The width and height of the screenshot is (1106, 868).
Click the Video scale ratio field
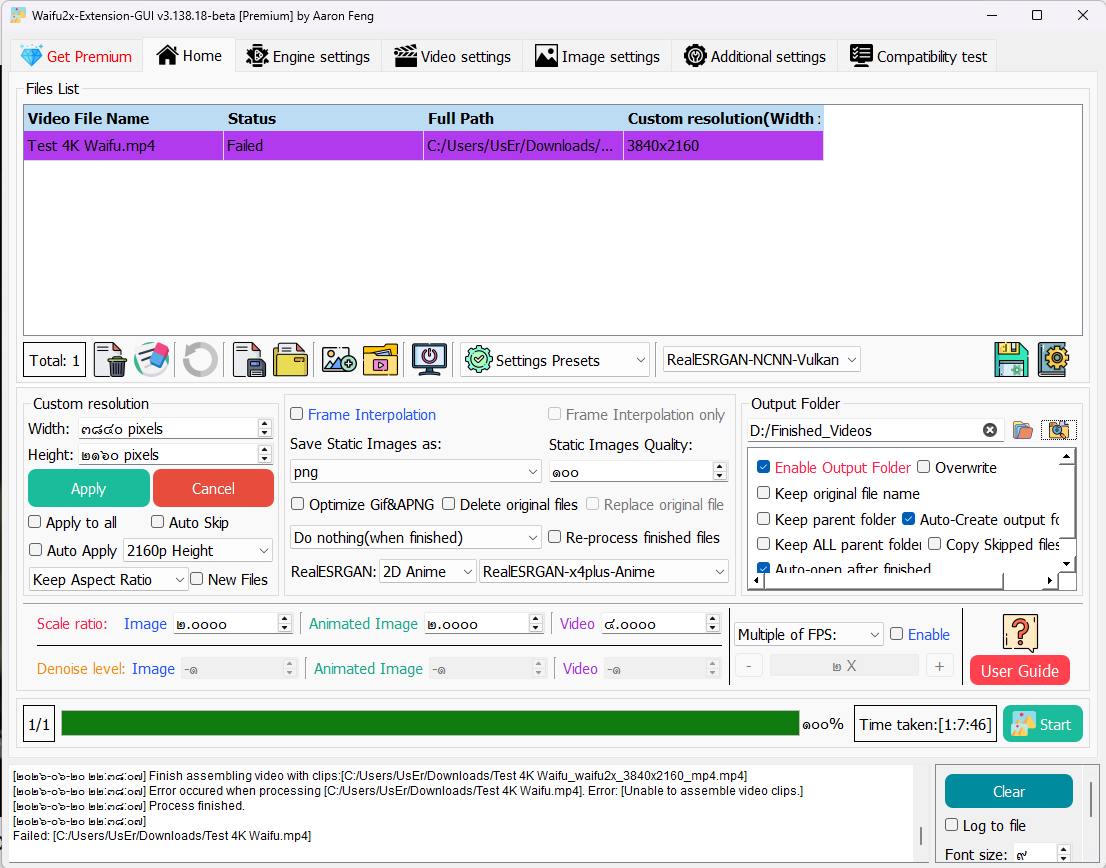point(653,623)
